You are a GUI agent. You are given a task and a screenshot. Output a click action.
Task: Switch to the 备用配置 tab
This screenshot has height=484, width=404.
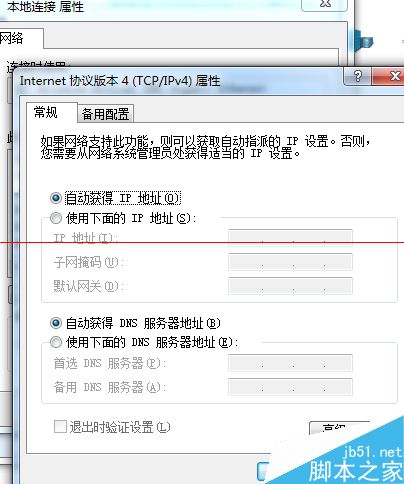(105, 114)
